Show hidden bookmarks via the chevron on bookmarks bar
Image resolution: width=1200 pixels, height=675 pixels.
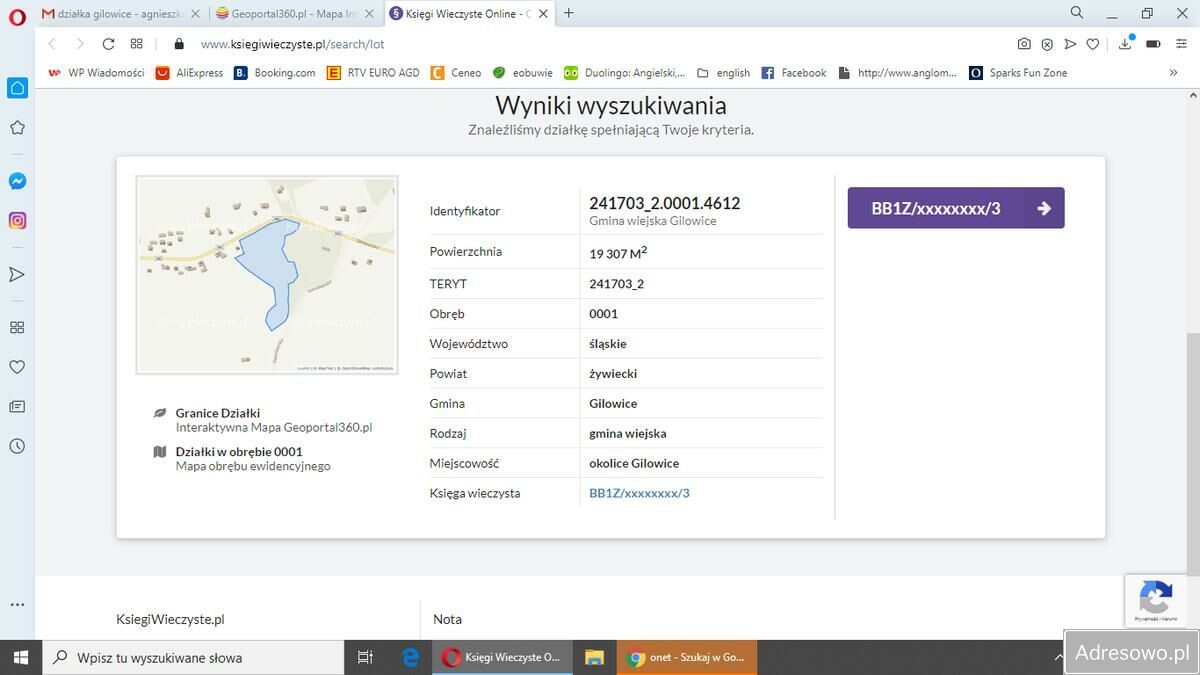click(x=1174, y=72)
